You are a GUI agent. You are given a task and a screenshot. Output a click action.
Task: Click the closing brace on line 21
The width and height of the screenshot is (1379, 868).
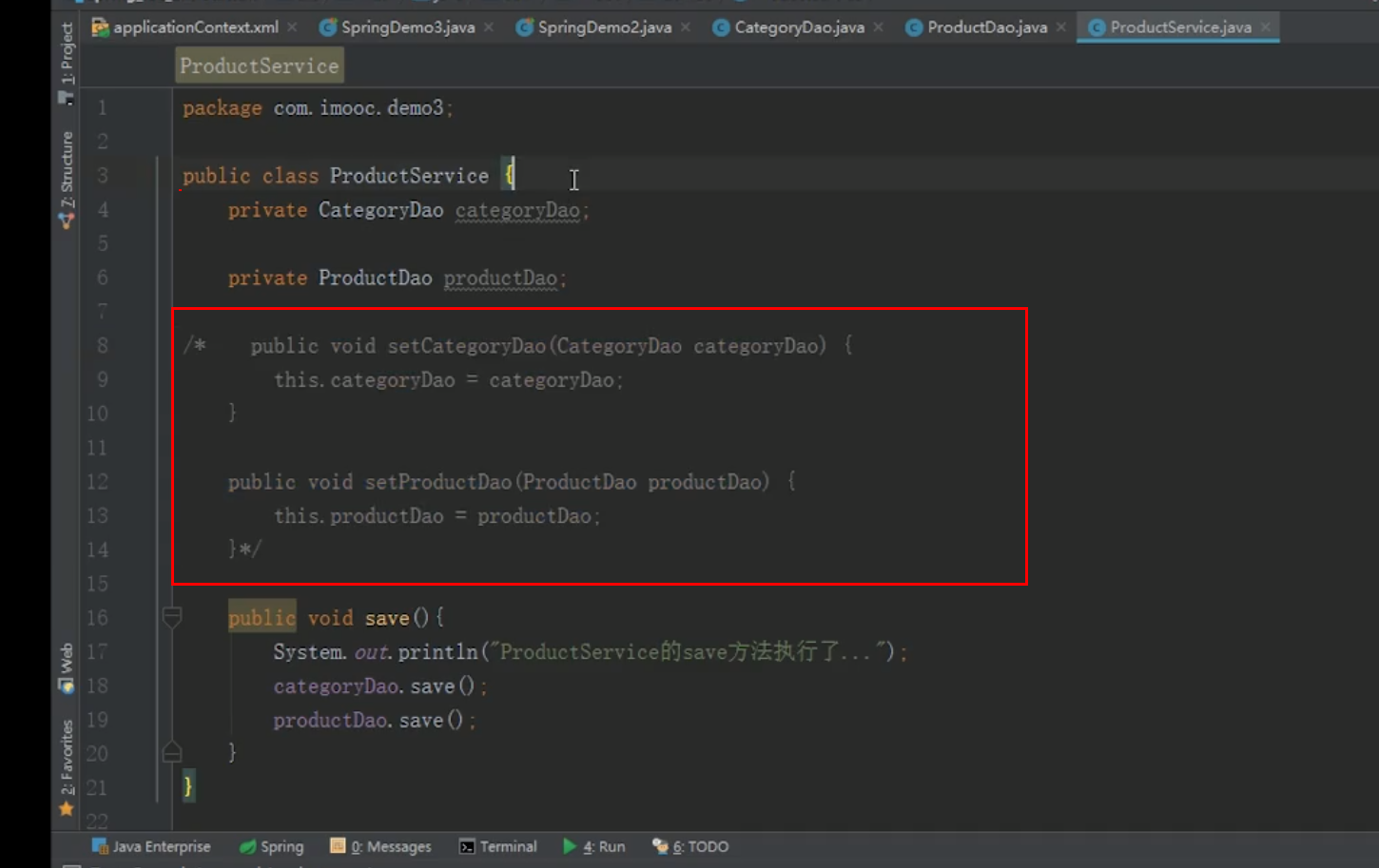click(188, 786)
